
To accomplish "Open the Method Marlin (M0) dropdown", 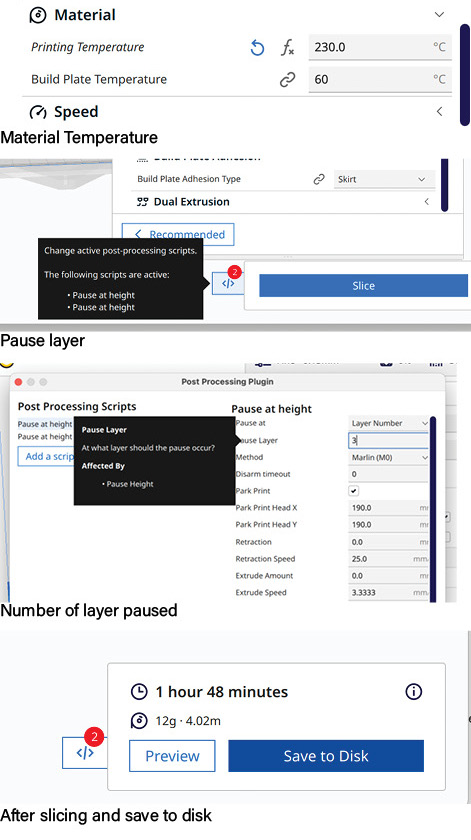I will [388, 458].
